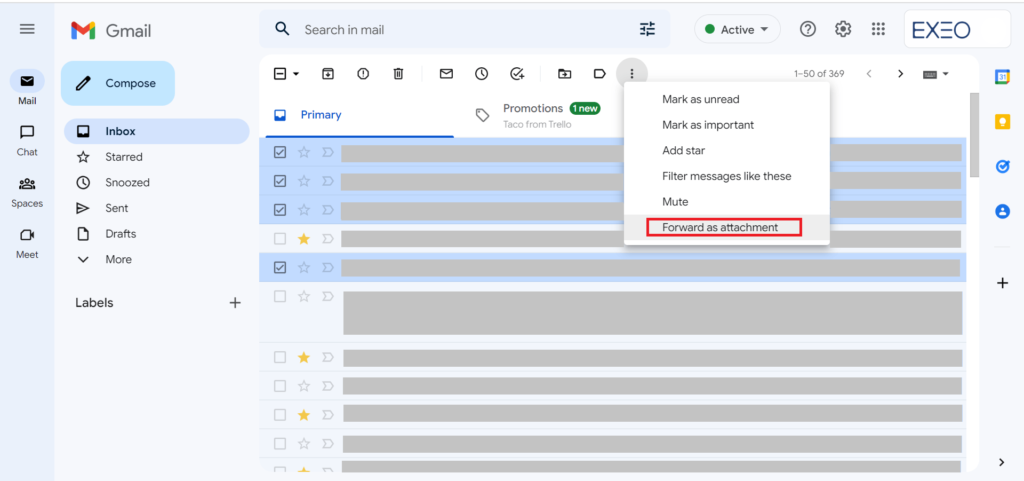Choose Add star from menu
The width and height of the screenshot is (1024, 481).
pos(727,150)
